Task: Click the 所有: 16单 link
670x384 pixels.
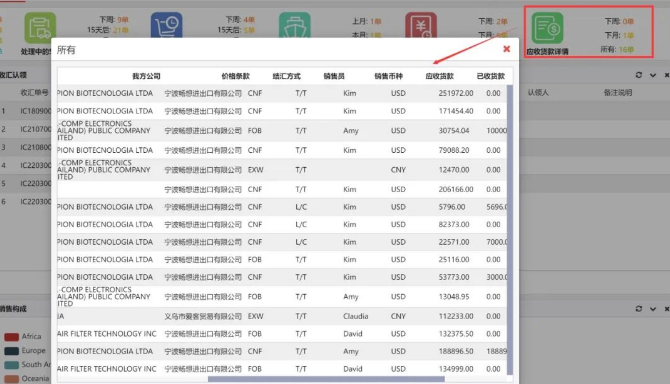Action: coord(617,50)
